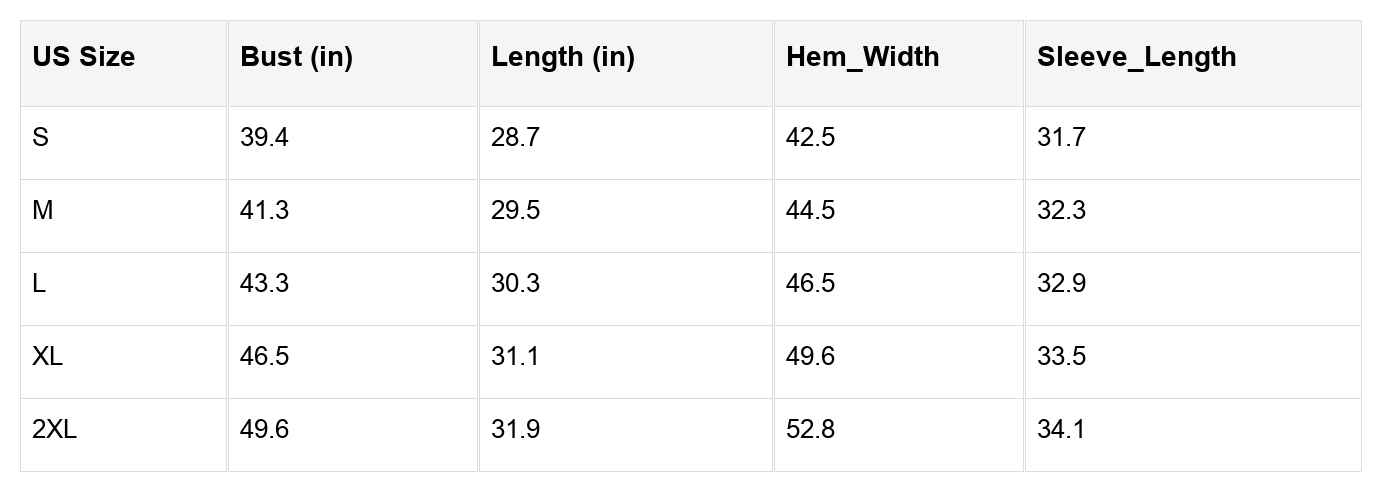Select bust value 43.3 for size L

coord(264,283)
